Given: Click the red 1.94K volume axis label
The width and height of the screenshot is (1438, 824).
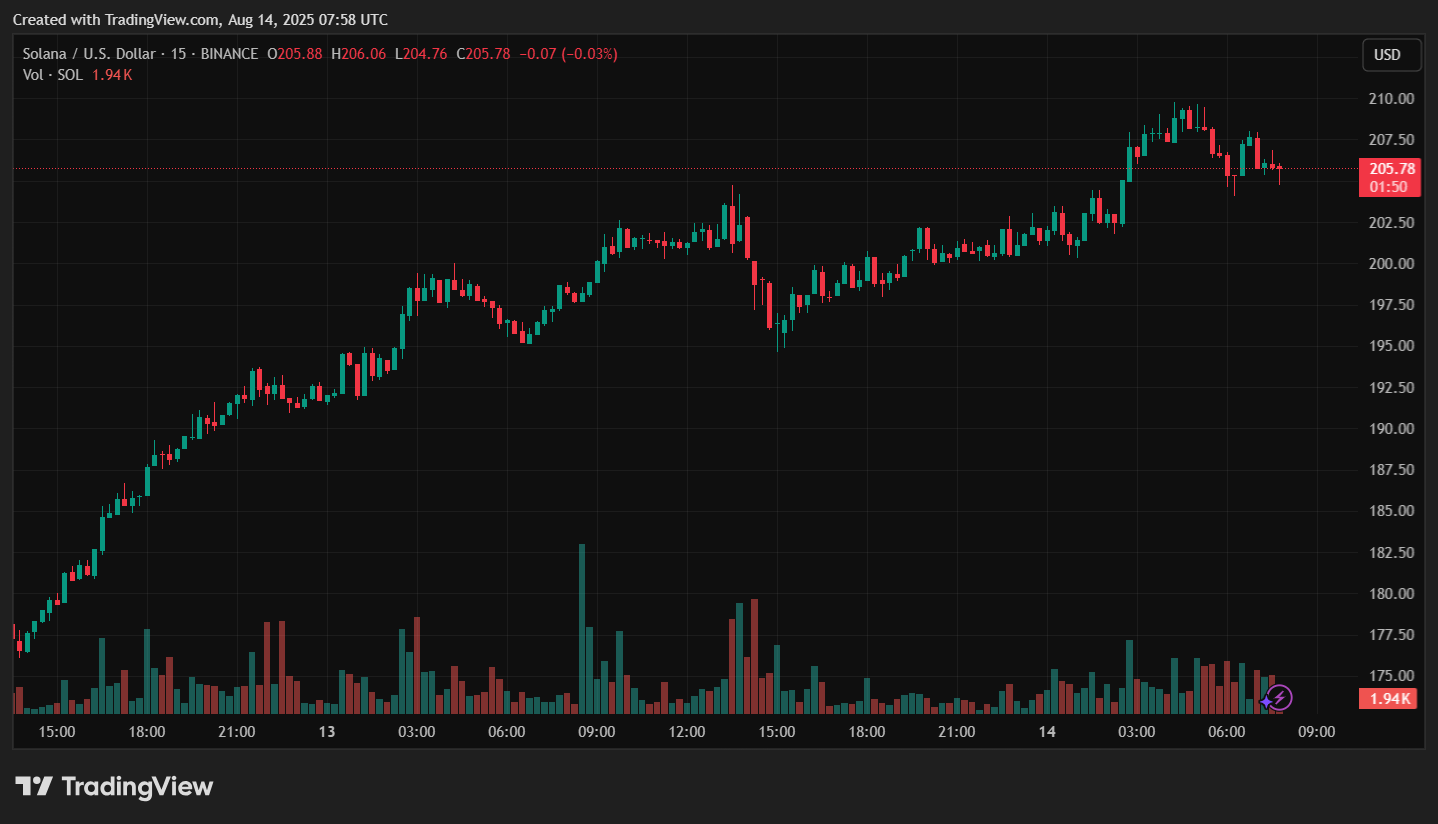Looking at the screenshot, I should pos(1390,699).
